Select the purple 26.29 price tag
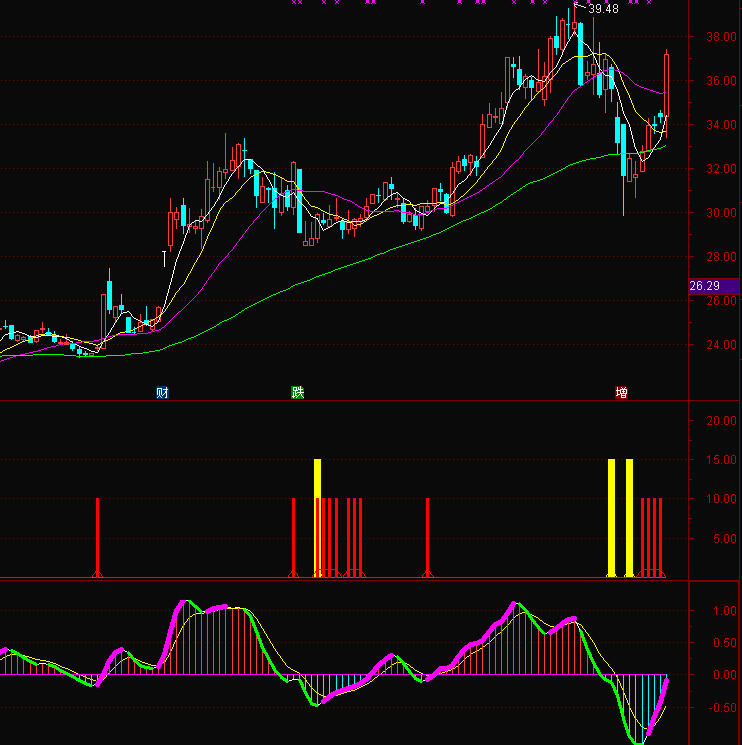 pyautogui.click(x=714, y=286)
